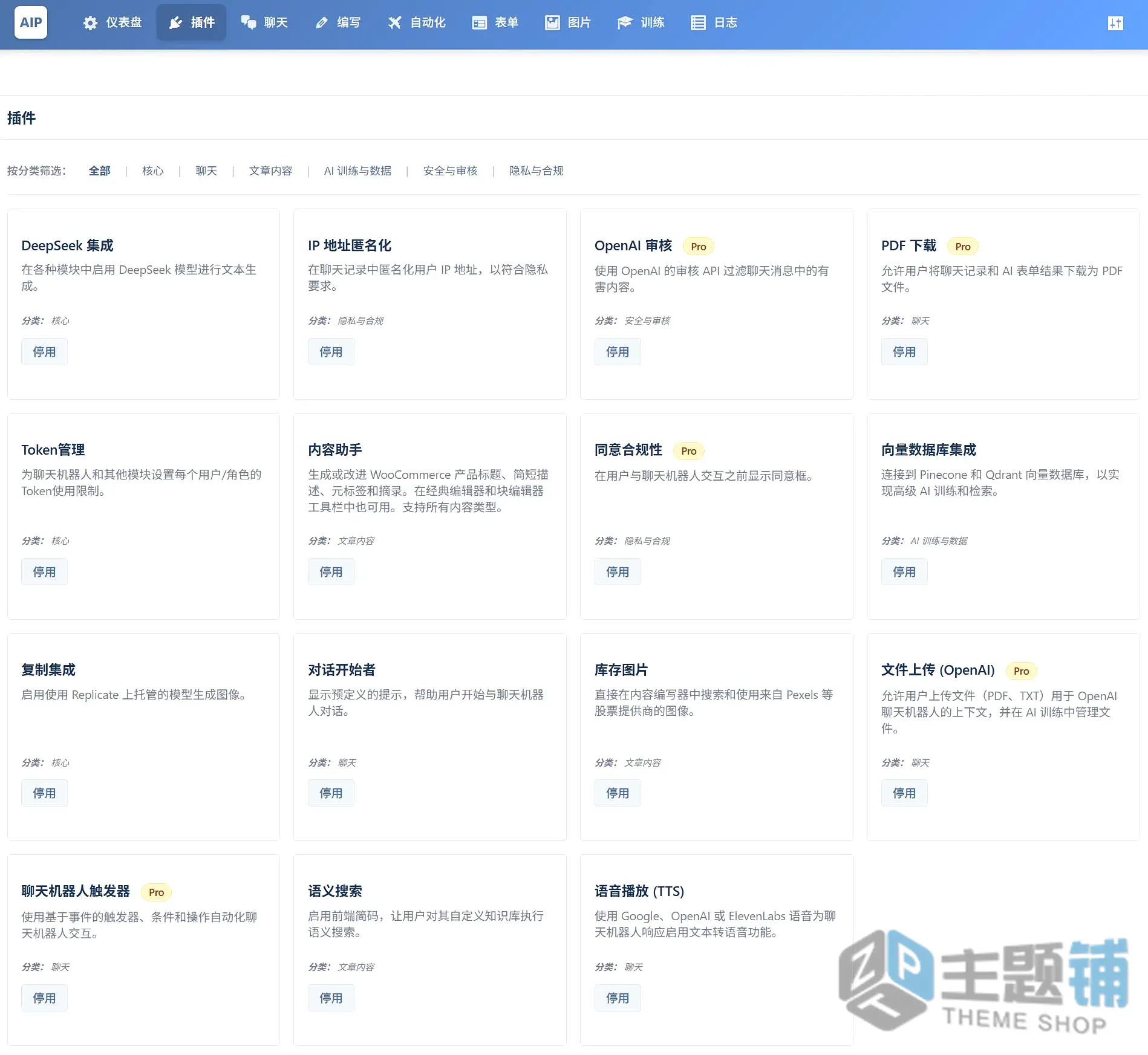Click the 库存图片 card title
Image resolution: width=1148 pixels, height=1055 pixels.
(x=621, y=670)
